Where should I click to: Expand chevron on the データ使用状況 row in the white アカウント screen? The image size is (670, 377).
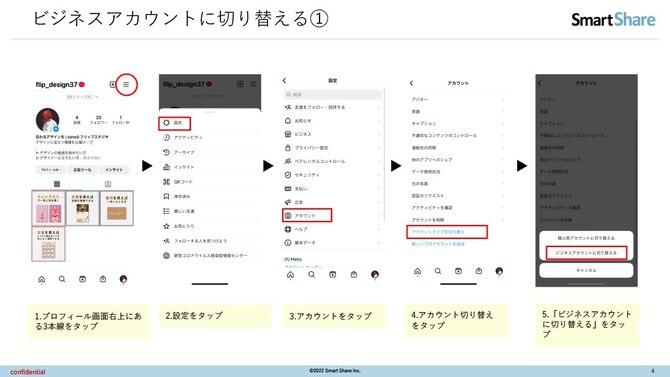click(x=502, y=171)
